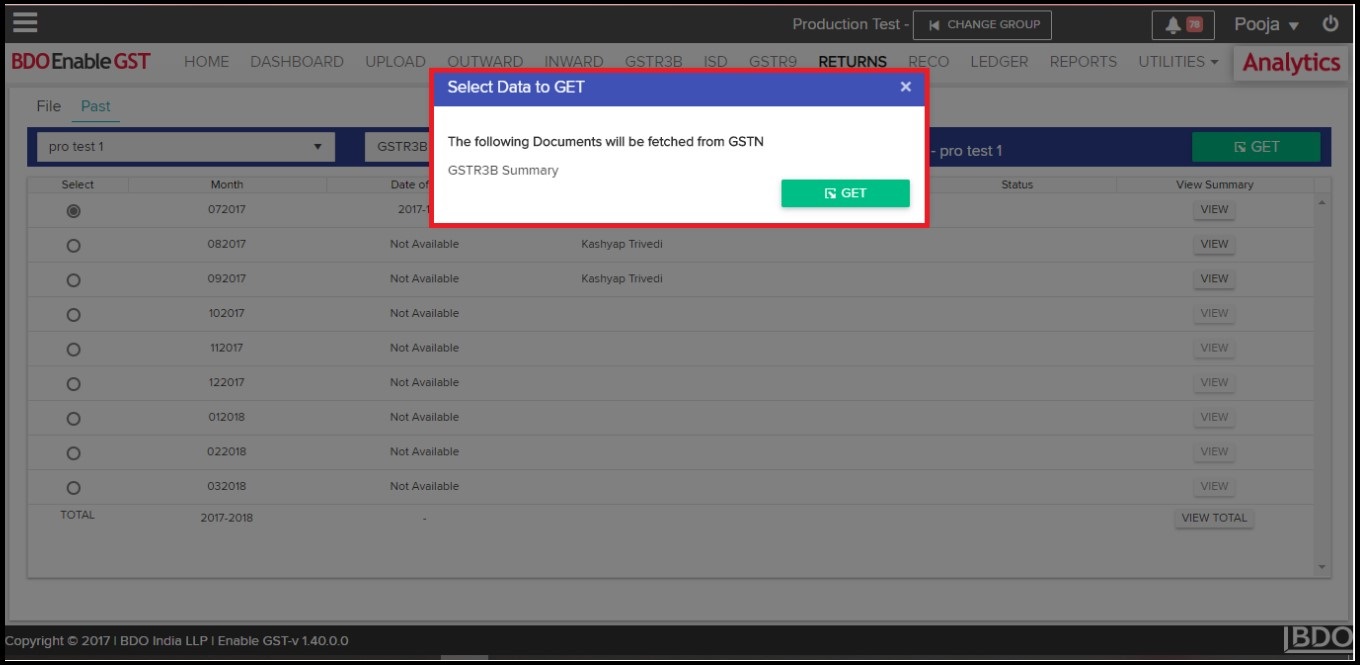Viewport: 1360px width, 666px height.
Task: Click the power logout icon
Action: point(1330,24)
